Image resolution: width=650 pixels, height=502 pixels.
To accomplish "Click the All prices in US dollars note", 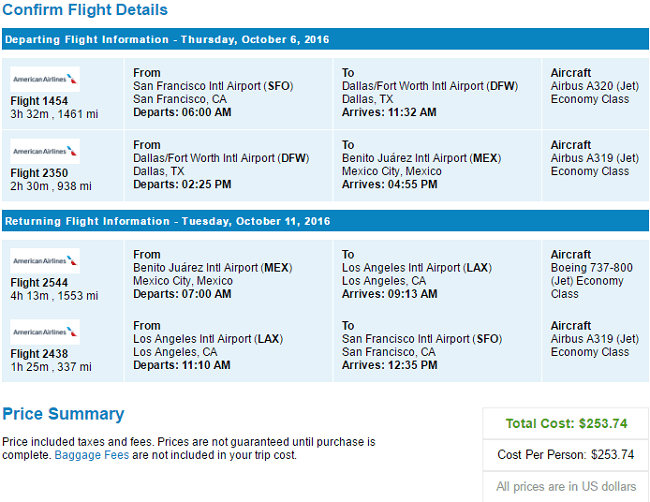I will coord(566,486).
